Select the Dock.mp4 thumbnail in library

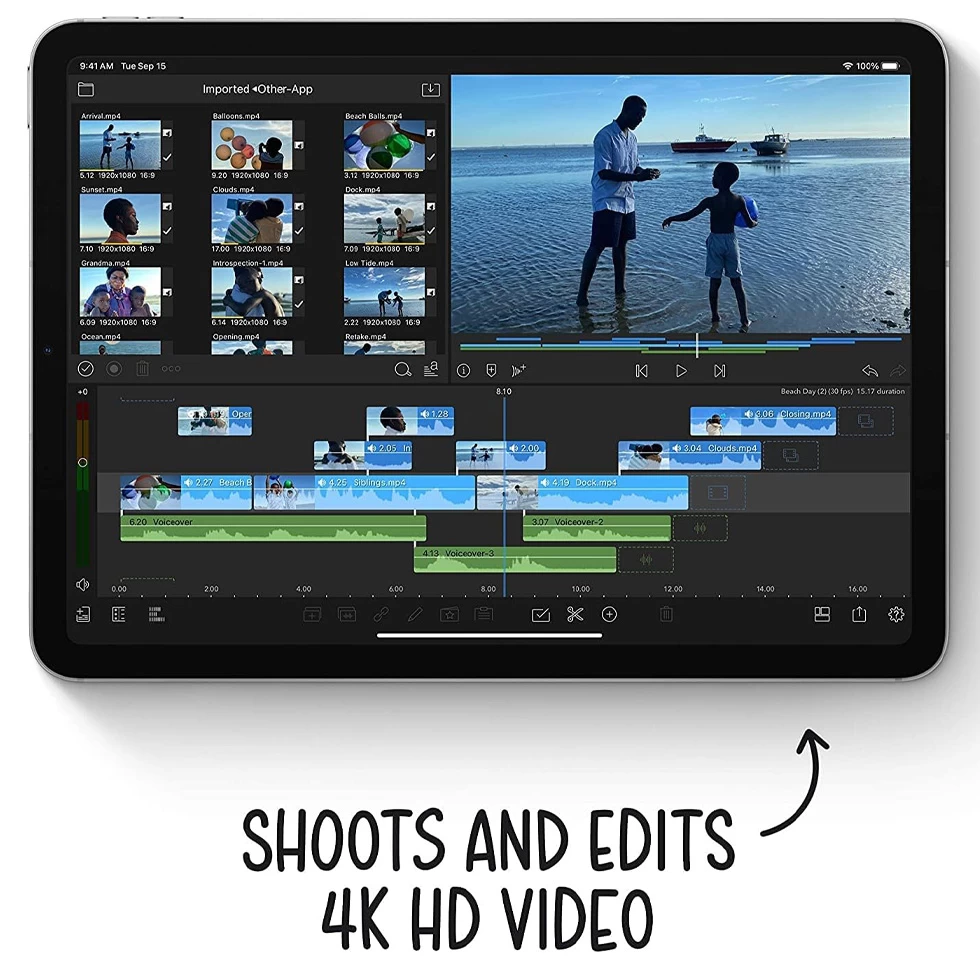[x=384, y=219]
